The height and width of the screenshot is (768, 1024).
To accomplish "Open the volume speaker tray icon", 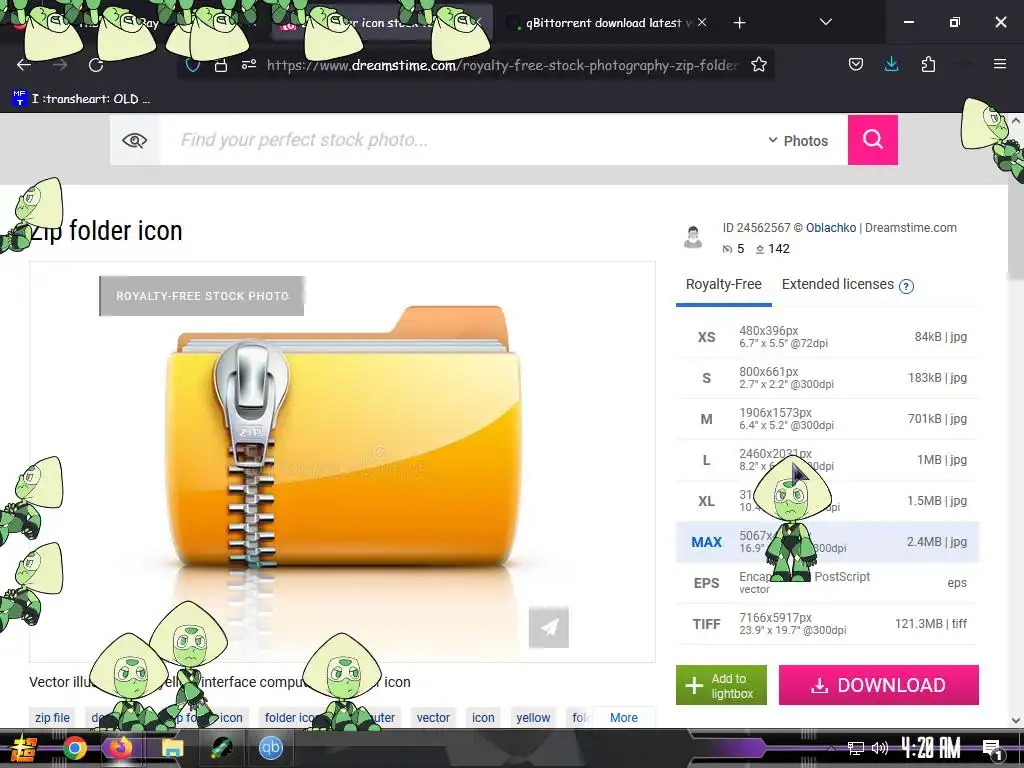I will (x=879, y=748).
